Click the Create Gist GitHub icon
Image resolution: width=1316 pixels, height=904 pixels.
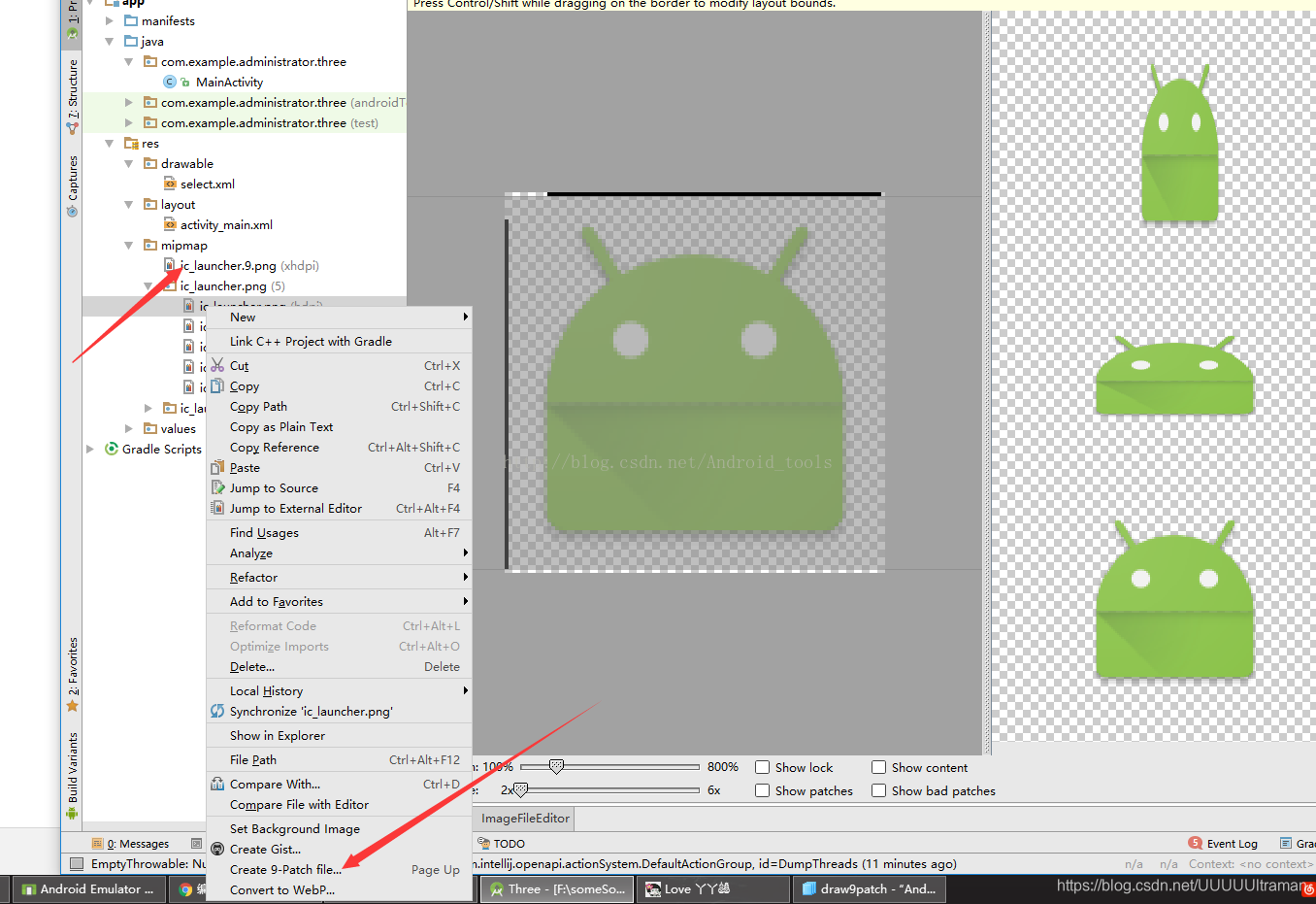tap(217, 849)
